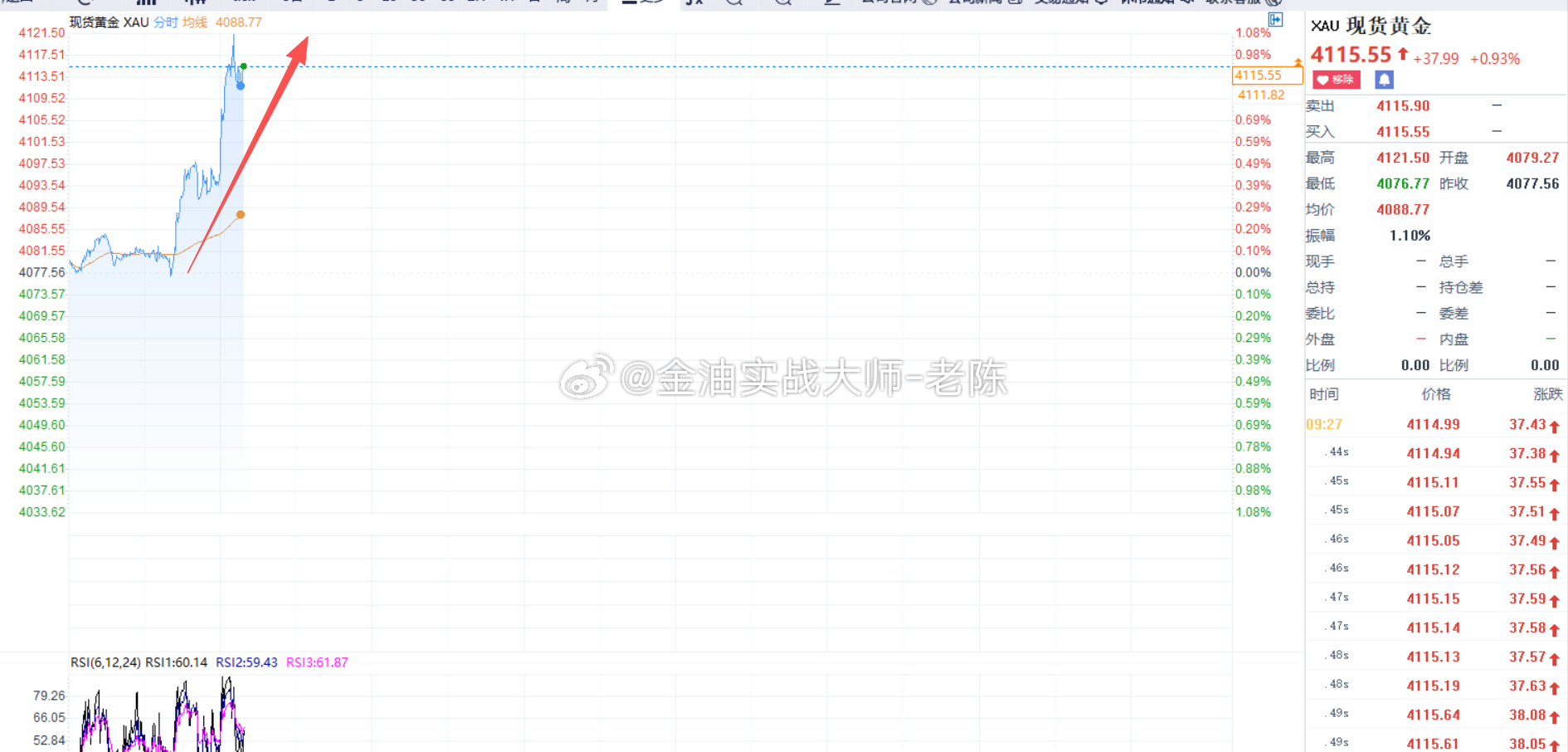
Task: Select tick row with price 4115.11
Action: [x=1436, y=482]
